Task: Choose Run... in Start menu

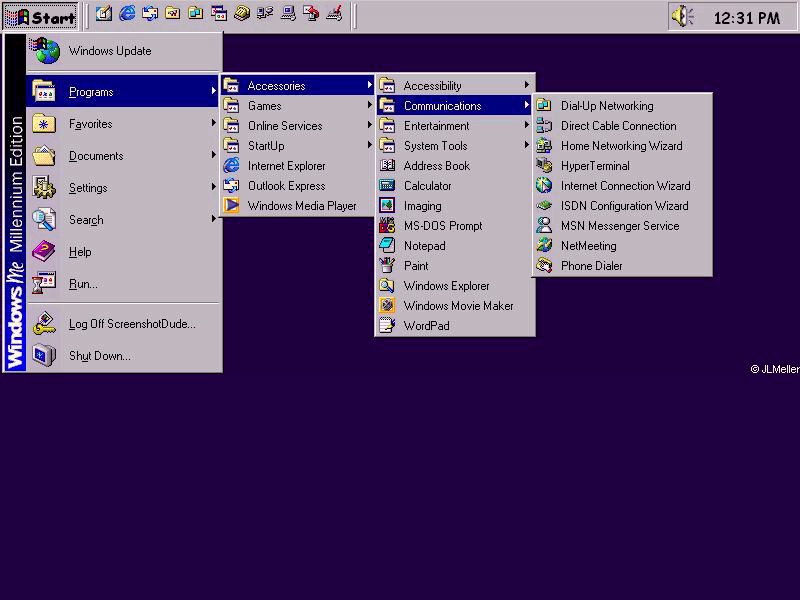Action: coord(124,284)
